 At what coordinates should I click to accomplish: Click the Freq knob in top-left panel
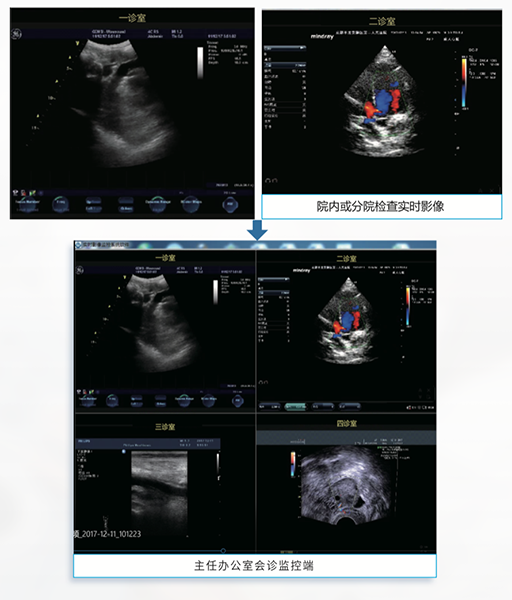[60, 204]
